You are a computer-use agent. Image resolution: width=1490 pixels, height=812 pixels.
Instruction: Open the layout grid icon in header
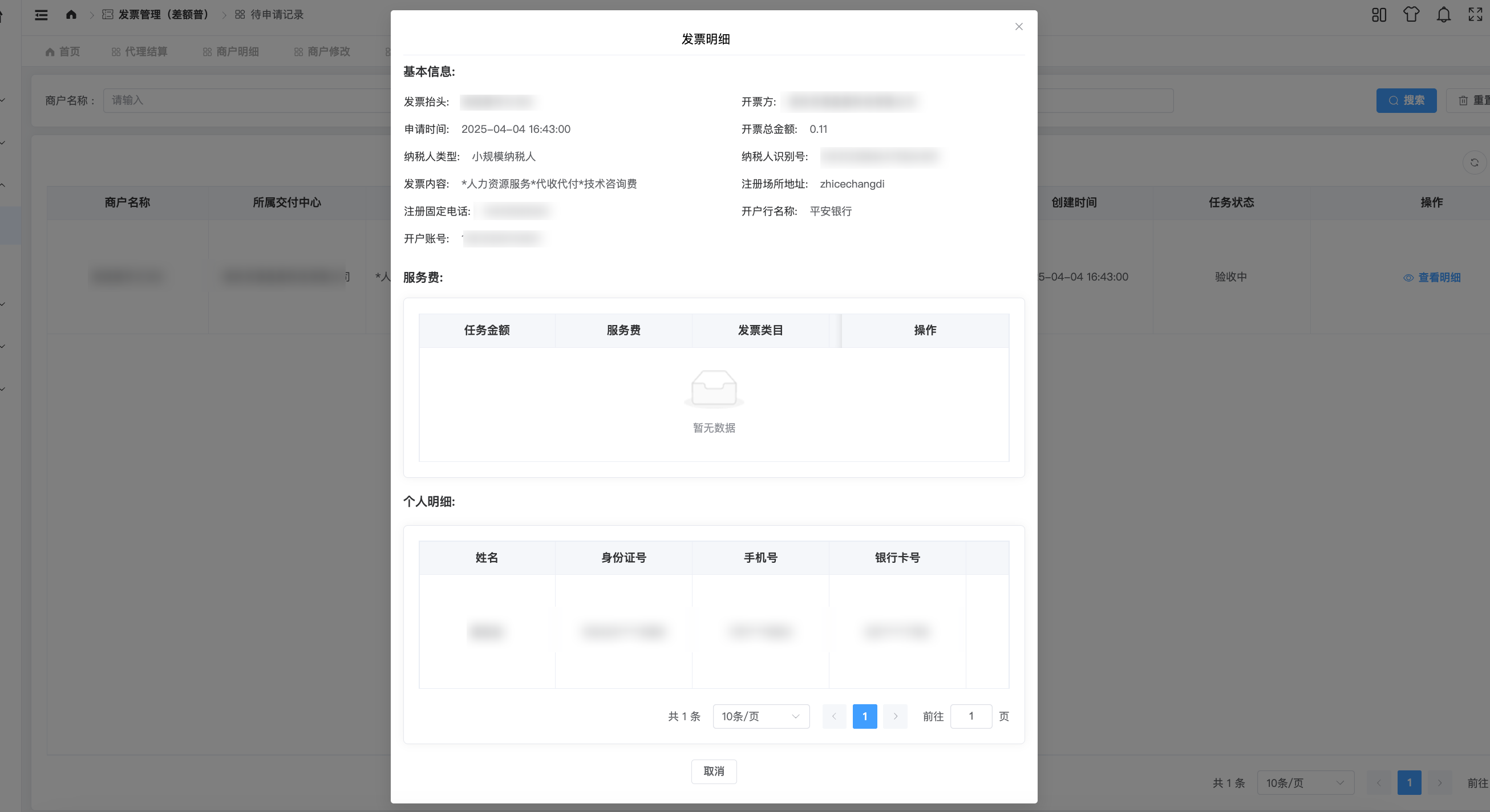[x=1378, y=14]
